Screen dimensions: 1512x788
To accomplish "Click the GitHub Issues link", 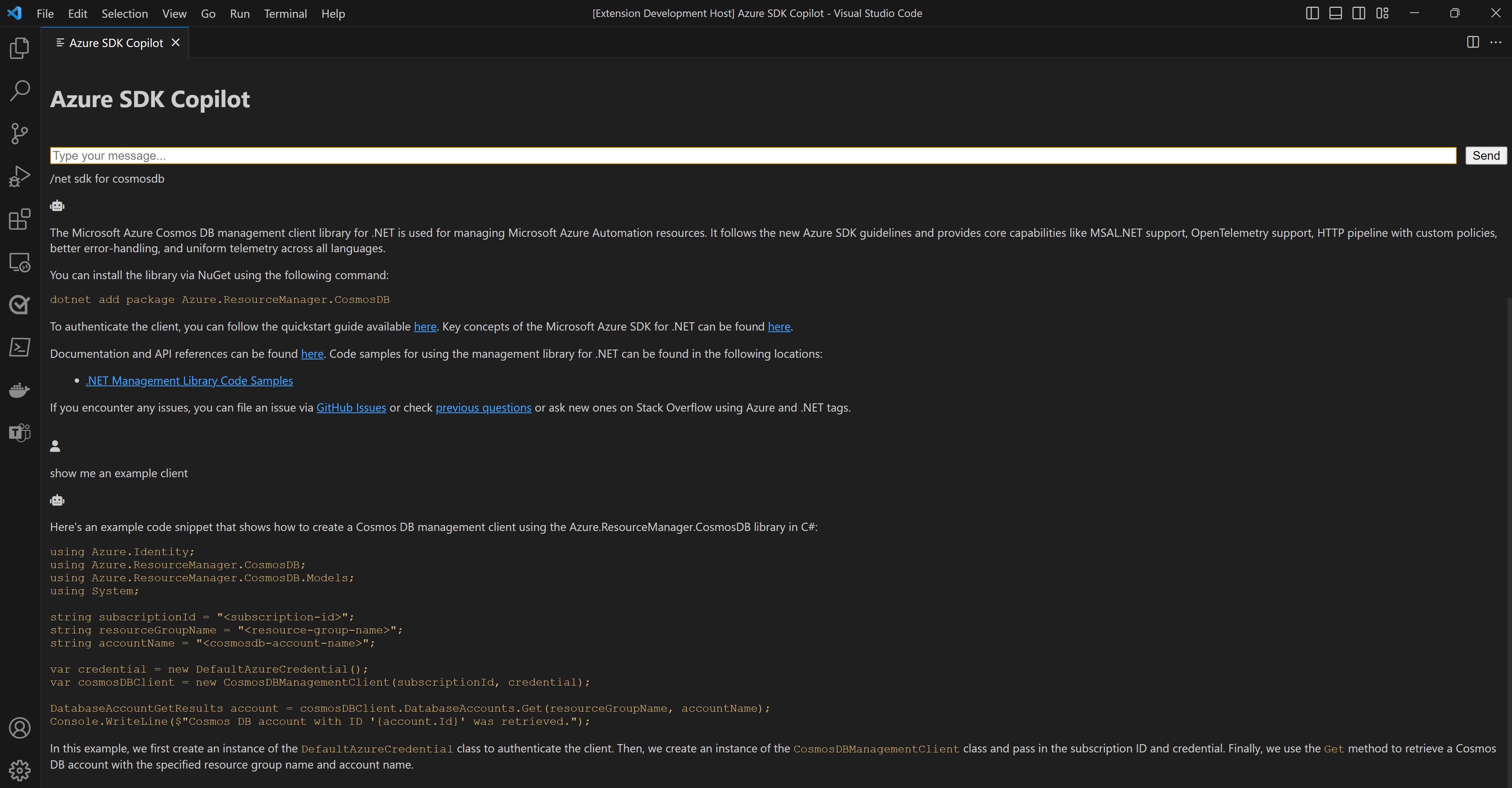I will [x=351, y=407].
